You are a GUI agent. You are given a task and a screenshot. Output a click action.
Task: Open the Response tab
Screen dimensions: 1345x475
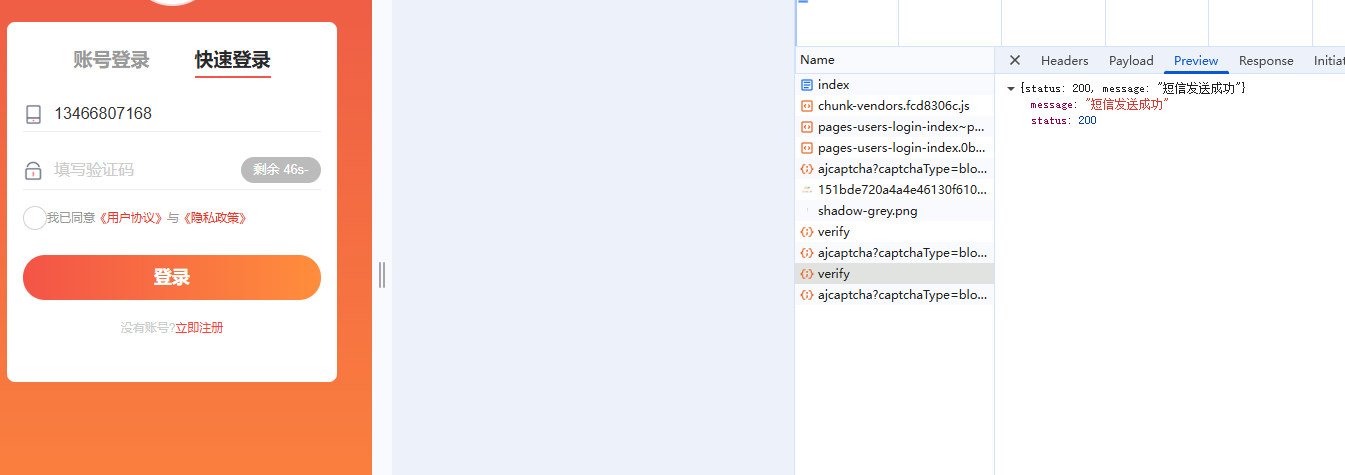coord(1266,60)
